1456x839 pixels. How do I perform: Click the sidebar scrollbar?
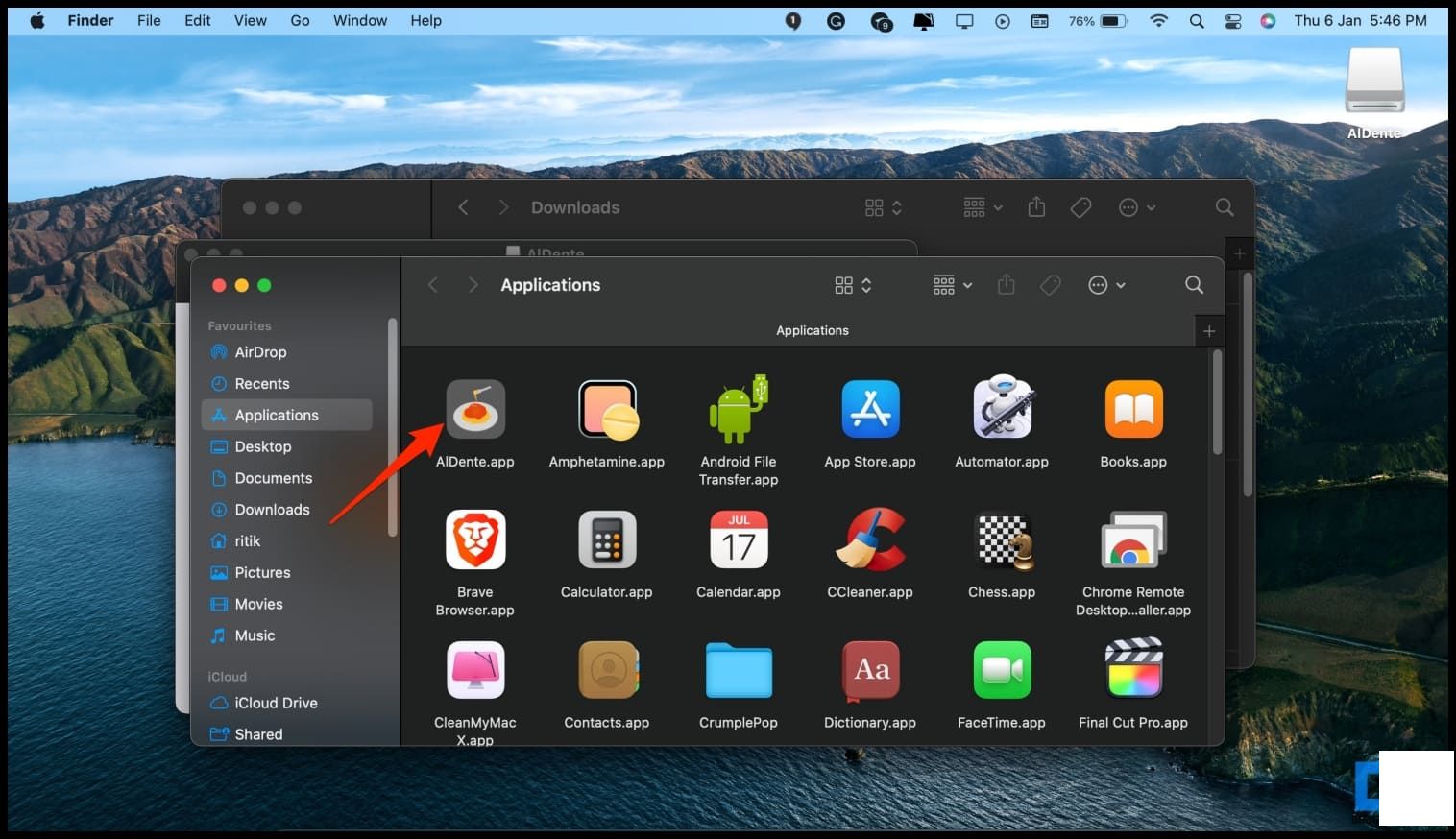[x=392, y=427]
